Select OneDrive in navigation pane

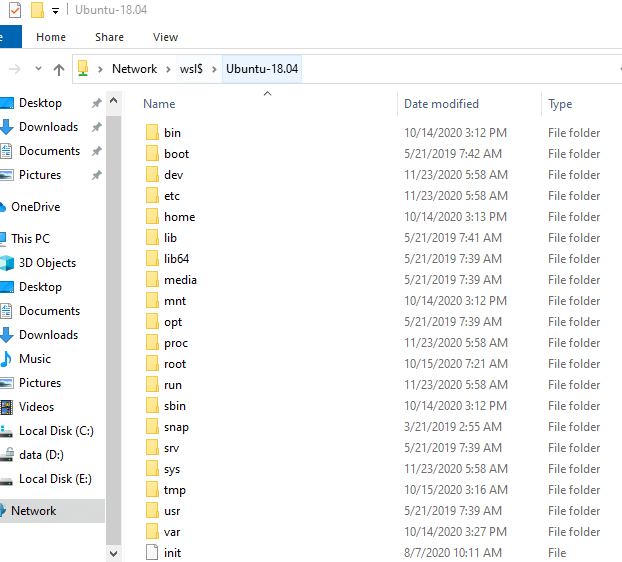click(35, 207)
